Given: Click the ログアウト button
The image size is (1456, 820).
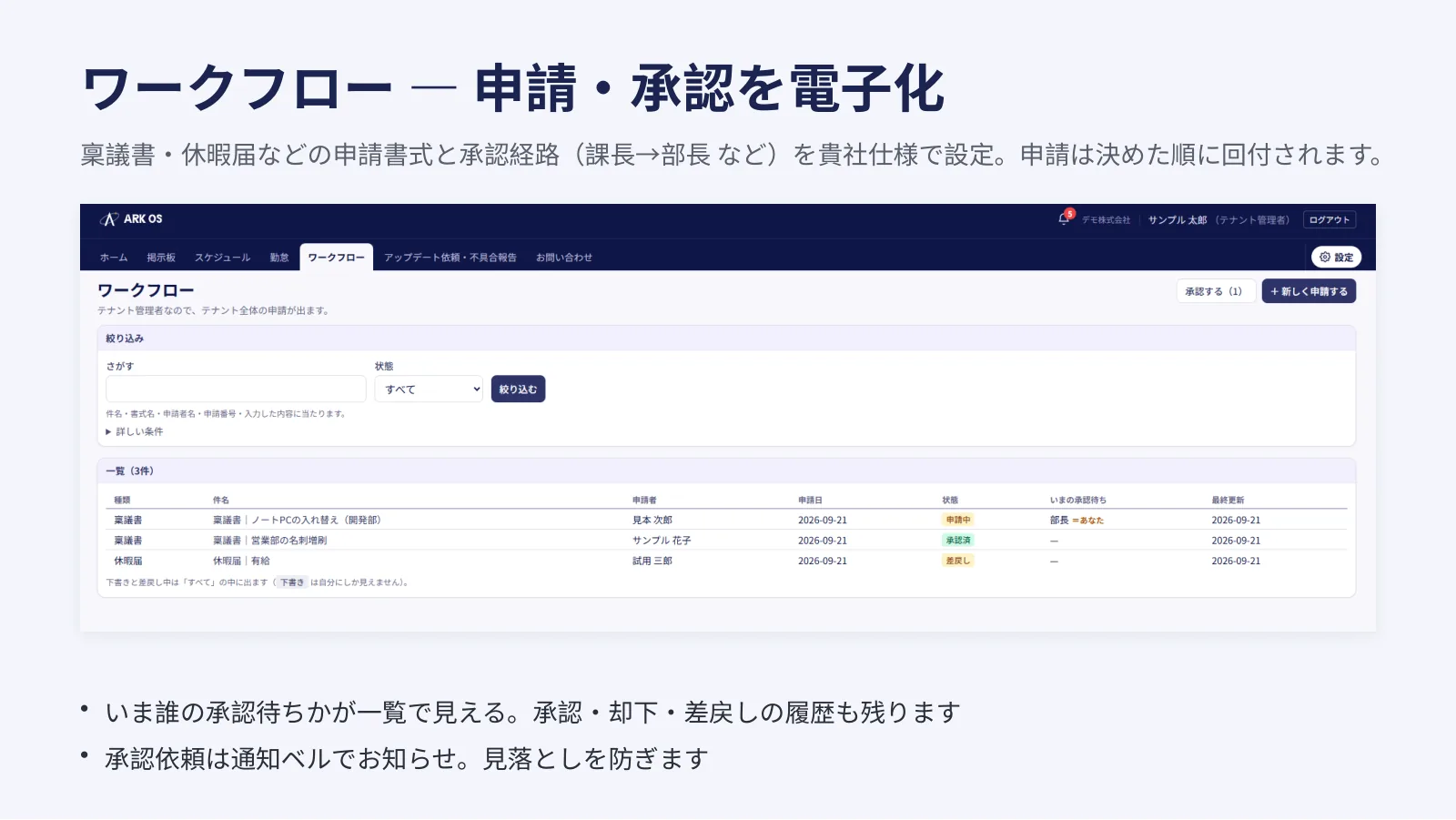Looking at the screenshot, I should [x=1330, y=219].
